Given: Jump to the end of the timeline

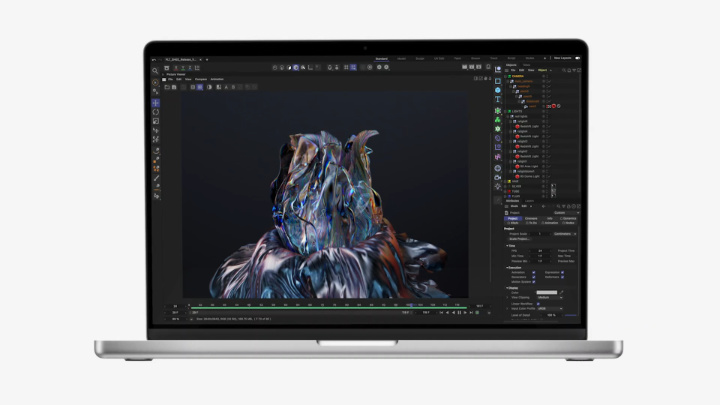Looking at the screenshot, I should 472,312.
